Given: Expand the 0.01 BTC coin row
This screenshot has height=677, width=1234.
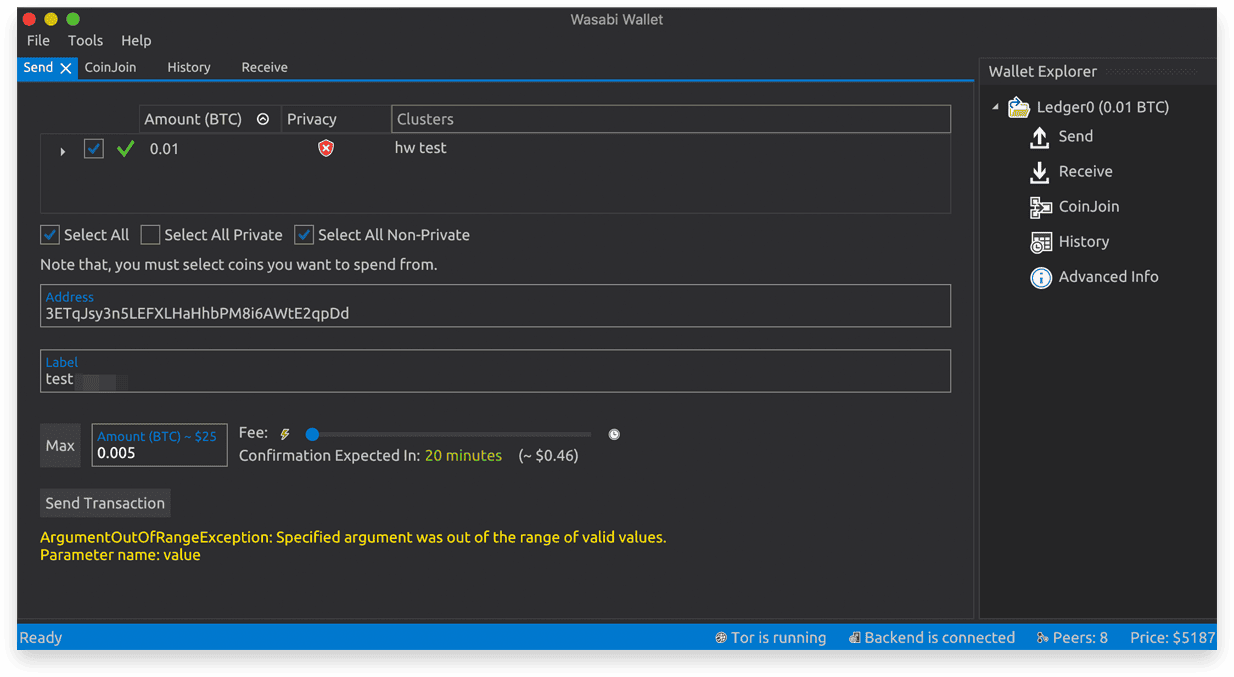Looking at the screenshot, I should point(62,151).
